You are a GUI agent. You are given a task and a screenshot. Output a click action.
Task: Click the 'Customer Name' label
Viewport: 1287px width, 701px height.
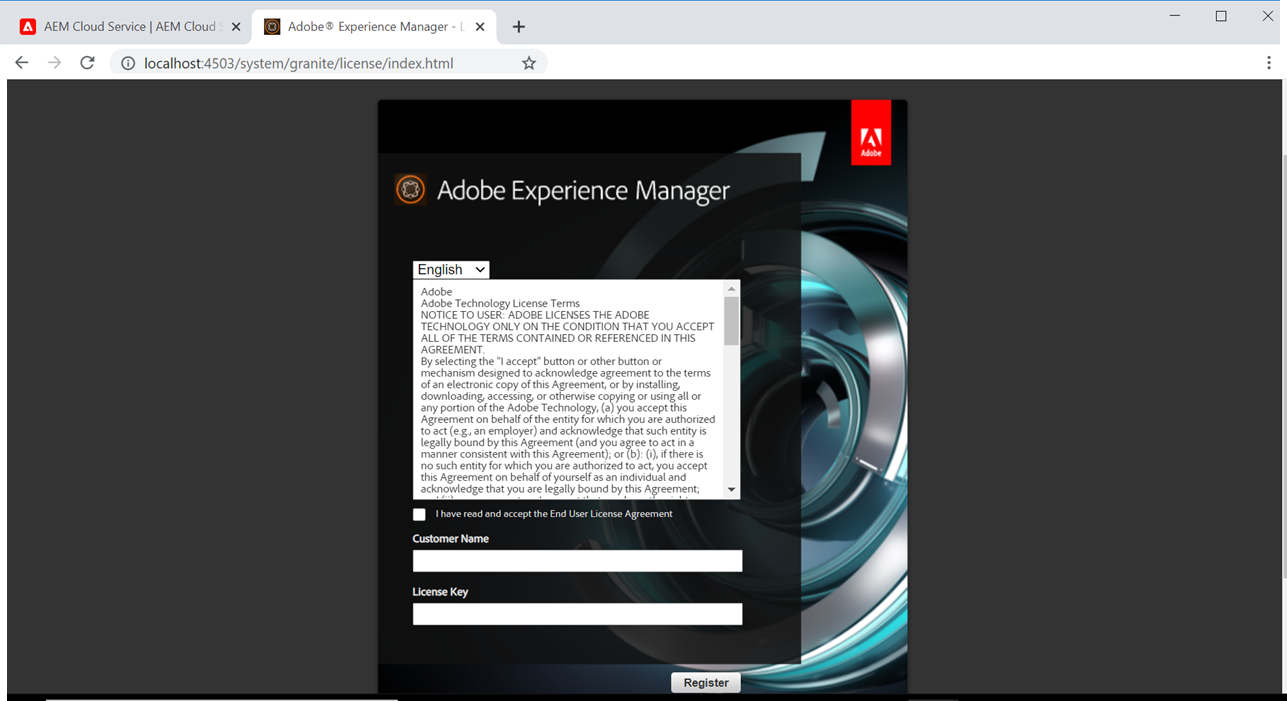pos(451,539)
